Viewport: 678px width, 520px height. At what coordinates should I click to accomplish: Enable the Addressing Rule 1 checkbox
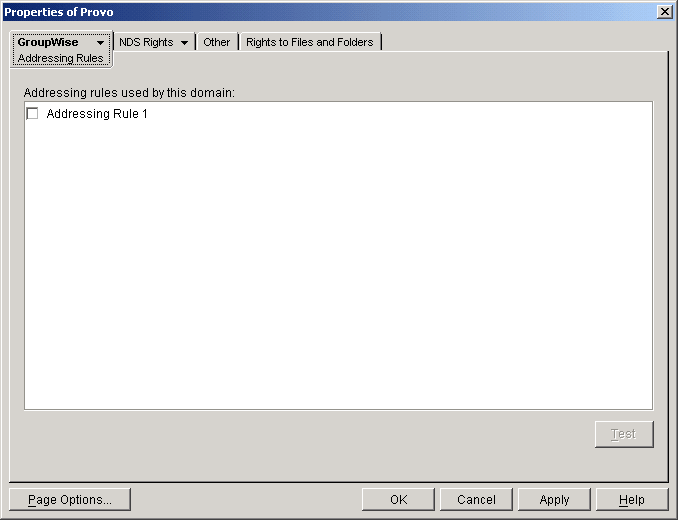[x=32, y=114]
